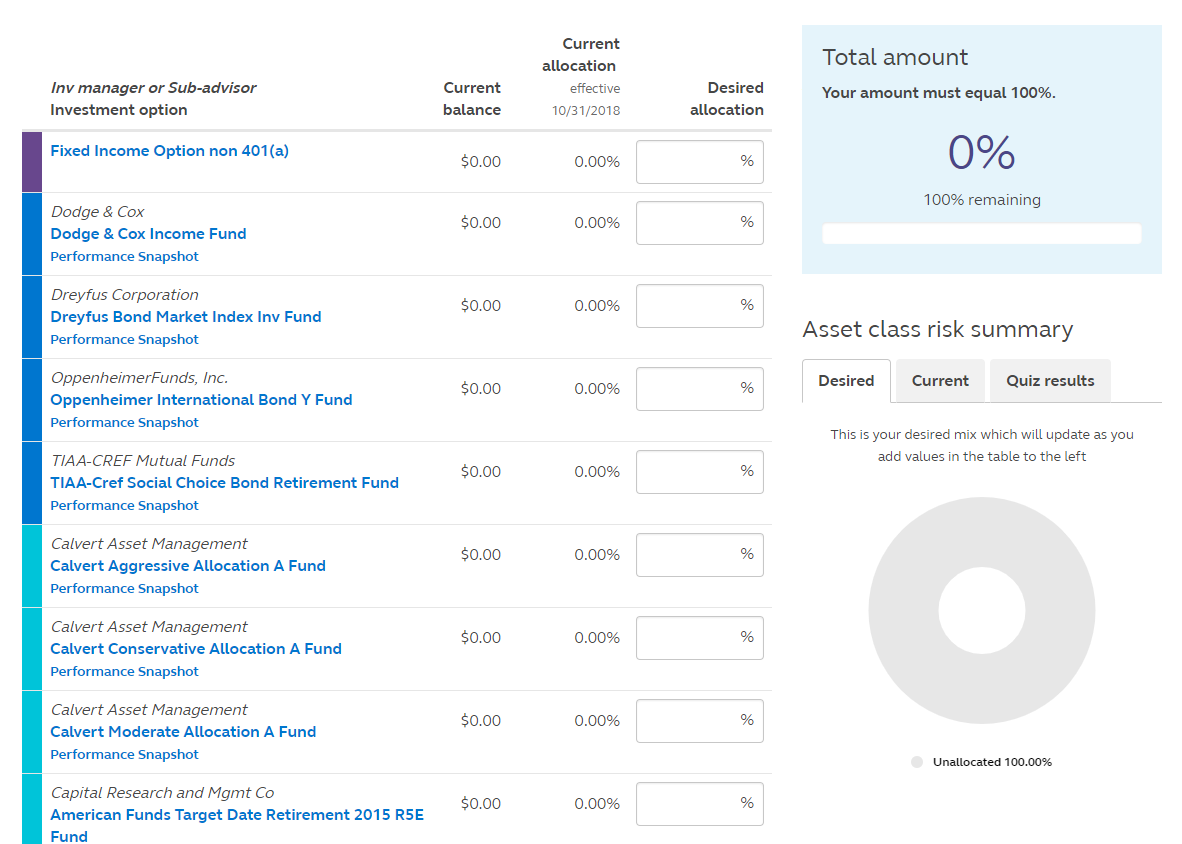Viewport: 1182px width, 844px height.
Task: View Performance Snapshot for Calvert Aggressive Allocation
Action: pos(124,588)
